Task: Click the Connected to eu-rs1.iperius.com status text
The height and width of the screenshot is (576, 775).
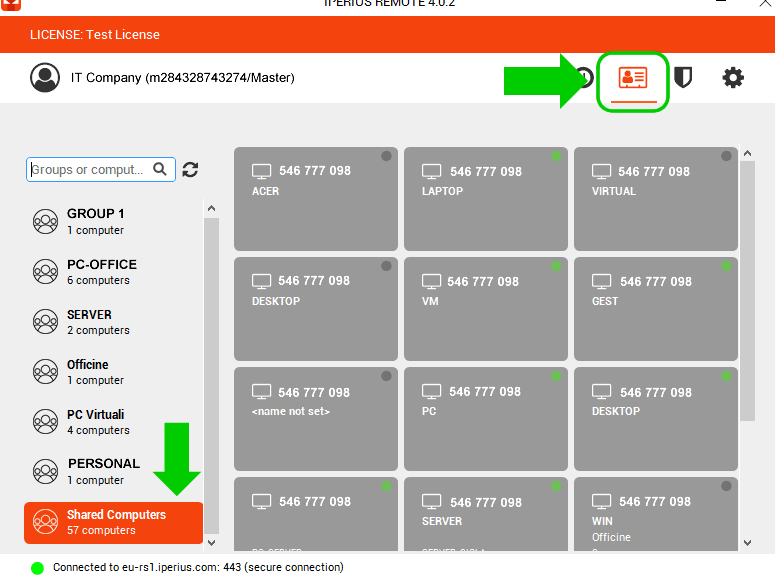Action: point(198,567)
